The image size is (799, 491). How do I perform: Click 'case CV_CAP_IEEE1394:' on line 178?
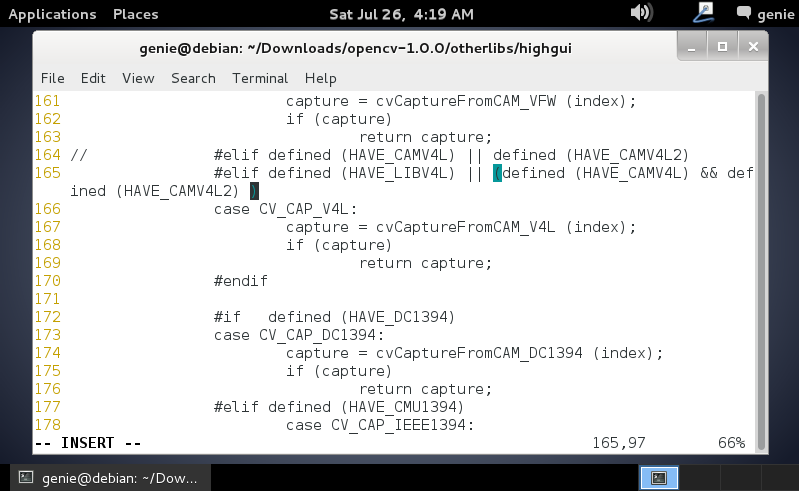click(x=380, y=425)
